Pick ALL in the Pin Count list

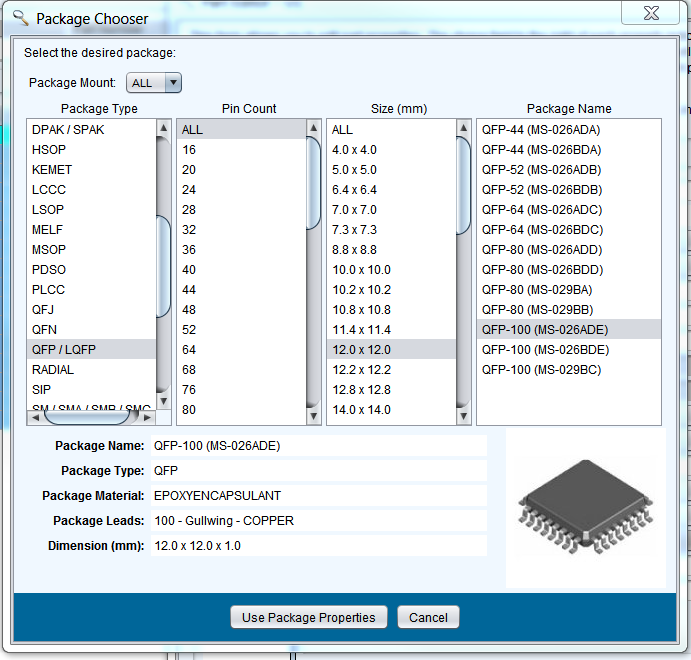[192, 129]
